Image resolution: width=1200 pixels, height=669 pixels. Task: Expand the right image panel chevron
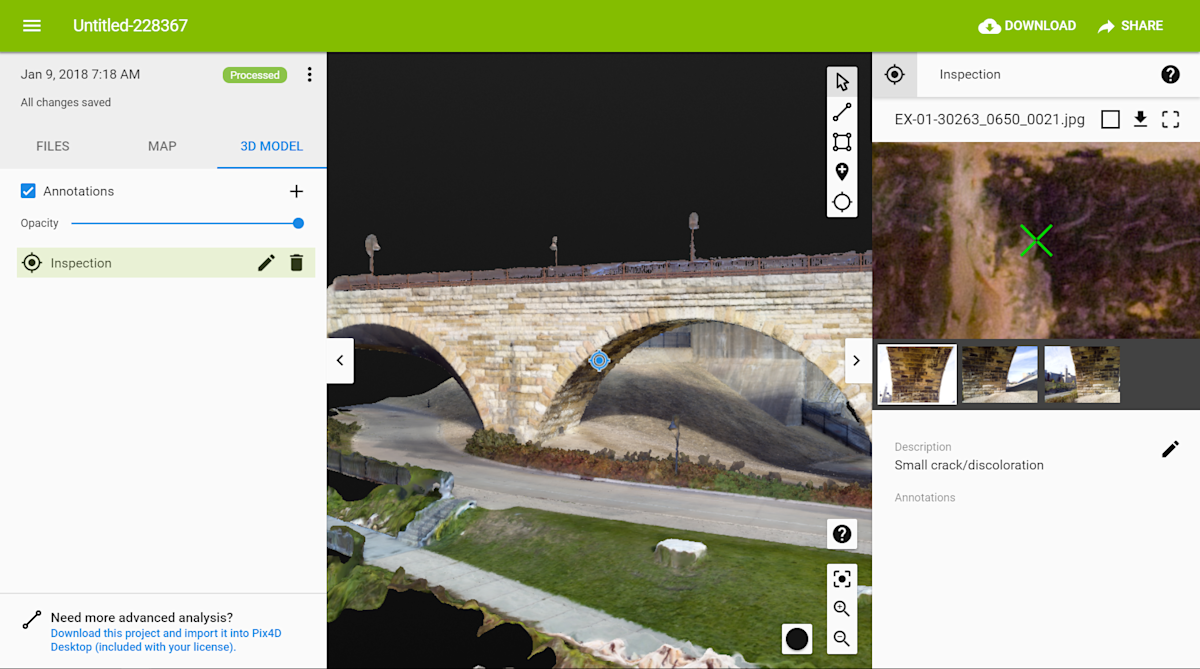tap(857, 360)
